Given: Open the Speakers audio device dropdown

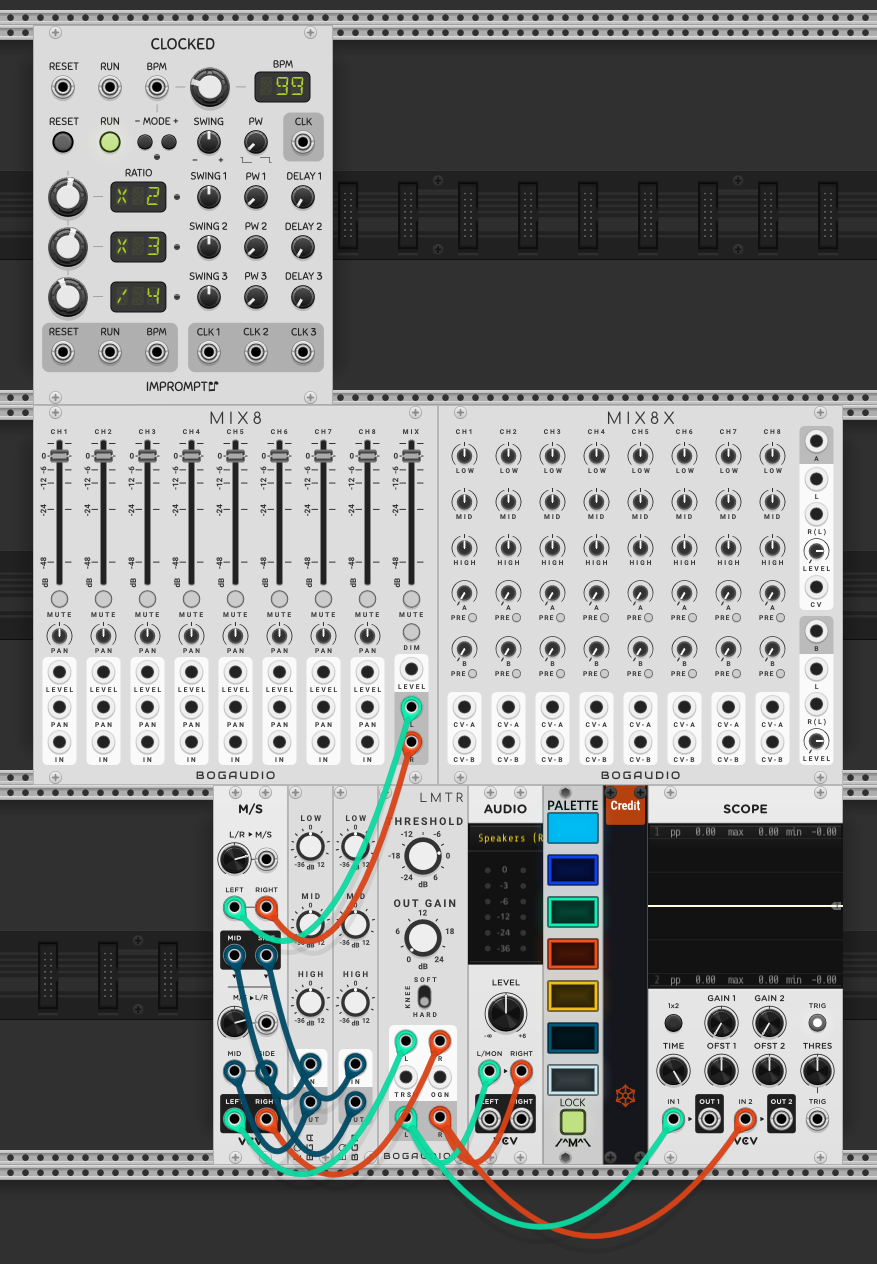Looking at the screenshot, I should coord(506,838).
